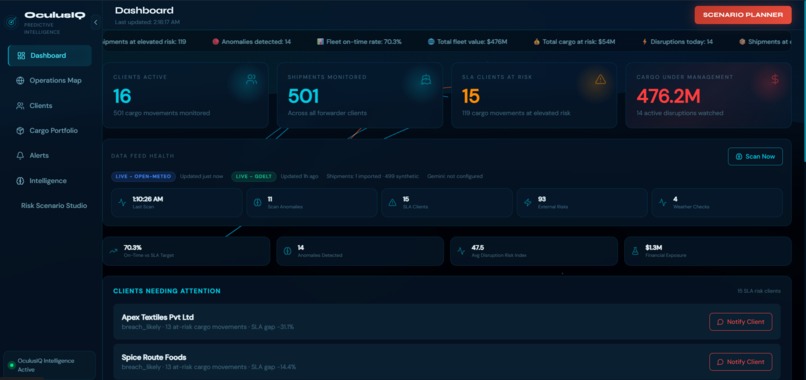806x380 pixels.
Task: Click the Total fleet value: $476M ticker
Action: coord(472,42)
